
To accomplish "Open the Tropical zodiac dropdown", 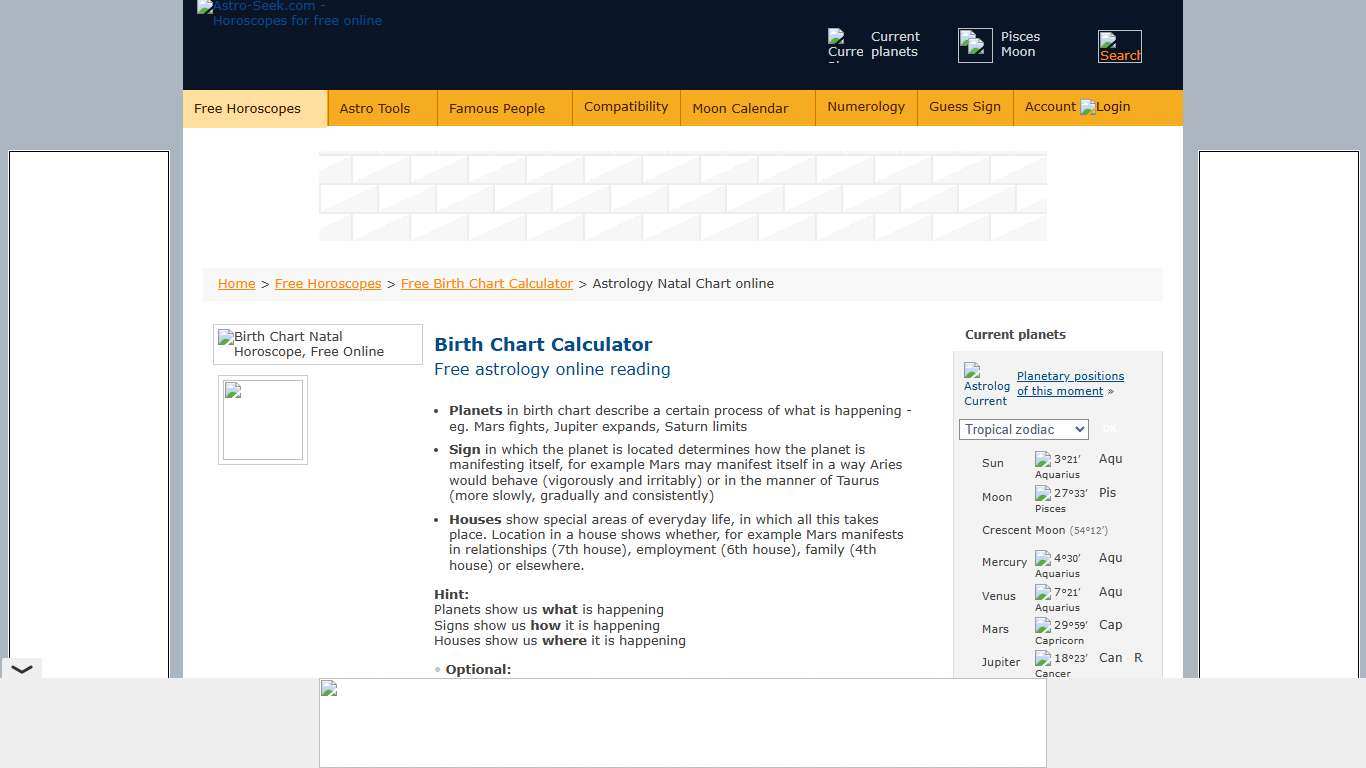I will 1023,429.
